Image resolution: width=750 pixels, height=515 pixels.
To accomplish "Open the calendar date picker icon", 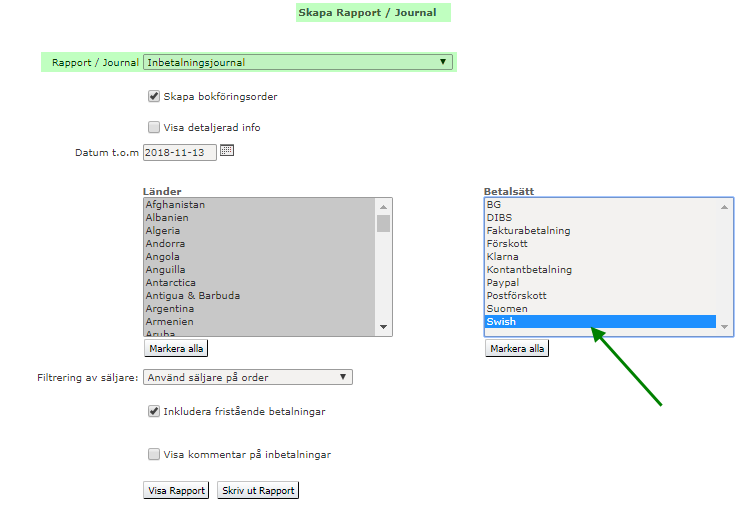I will tap(226, 151).
